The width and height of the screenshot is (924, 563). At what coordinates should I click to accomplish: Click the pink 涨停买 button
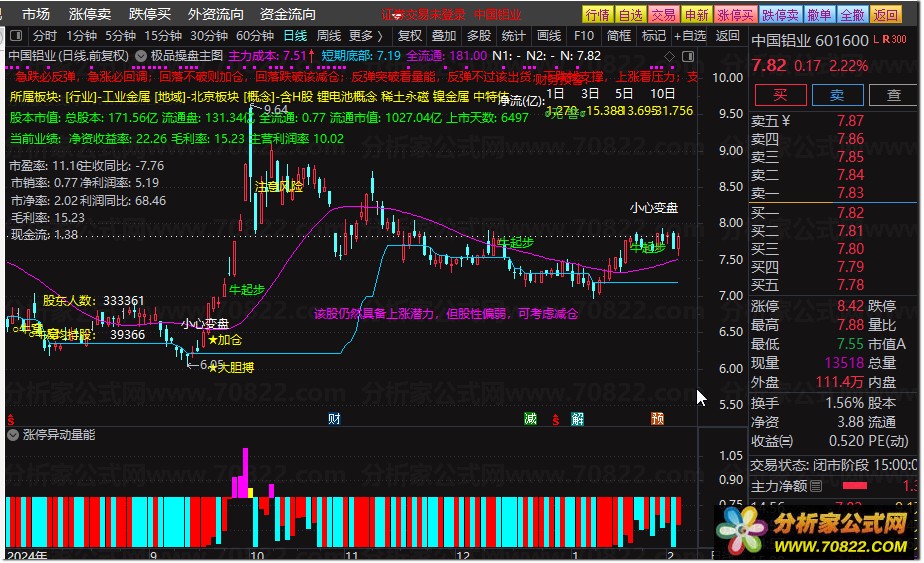735,14
